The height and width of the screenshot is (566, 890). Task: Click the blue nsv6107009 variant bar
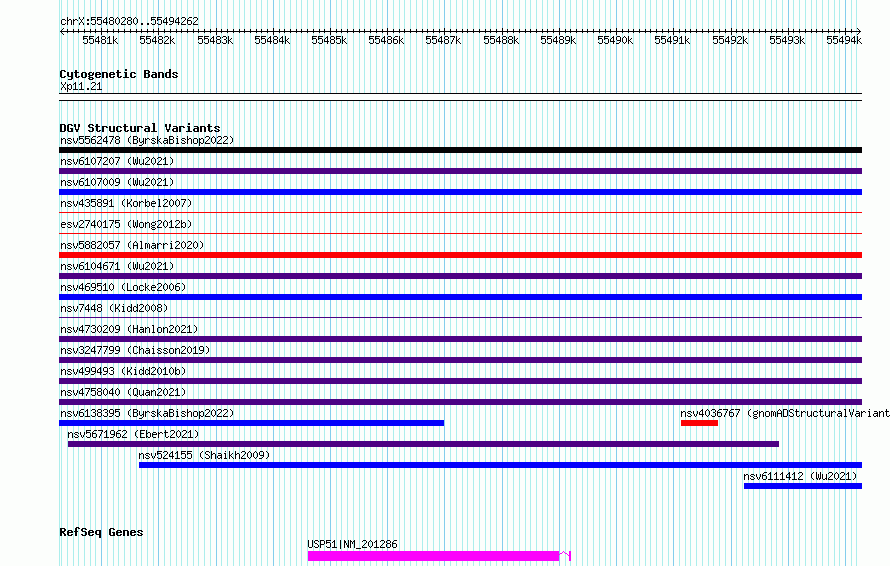(x=460, y=192)
